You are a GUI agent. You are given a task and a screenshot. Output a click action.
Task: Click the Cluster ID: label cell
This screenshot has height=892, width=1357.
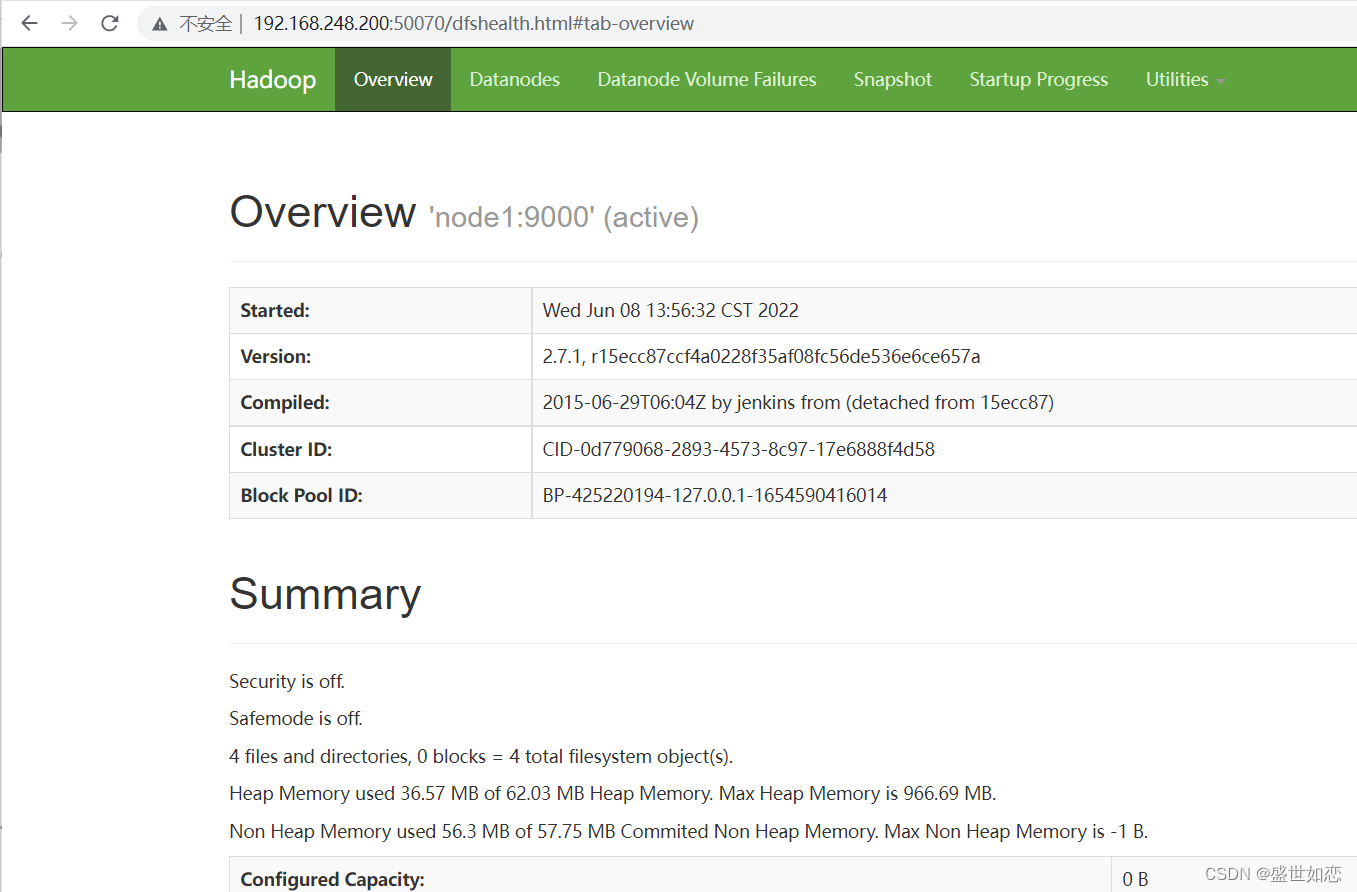[x=380, y=449]
